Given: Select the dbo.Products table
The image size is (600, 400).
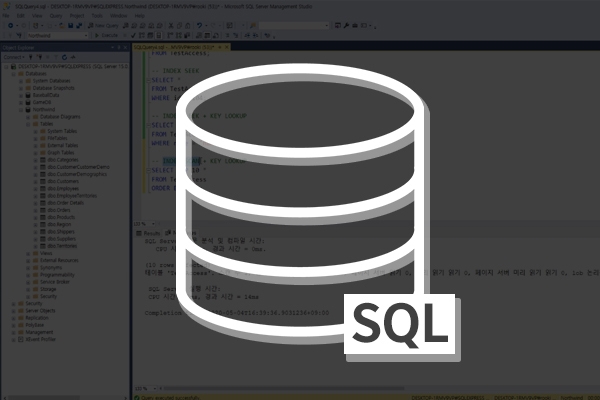Looking at the screenshot, I should coord(61,217).
